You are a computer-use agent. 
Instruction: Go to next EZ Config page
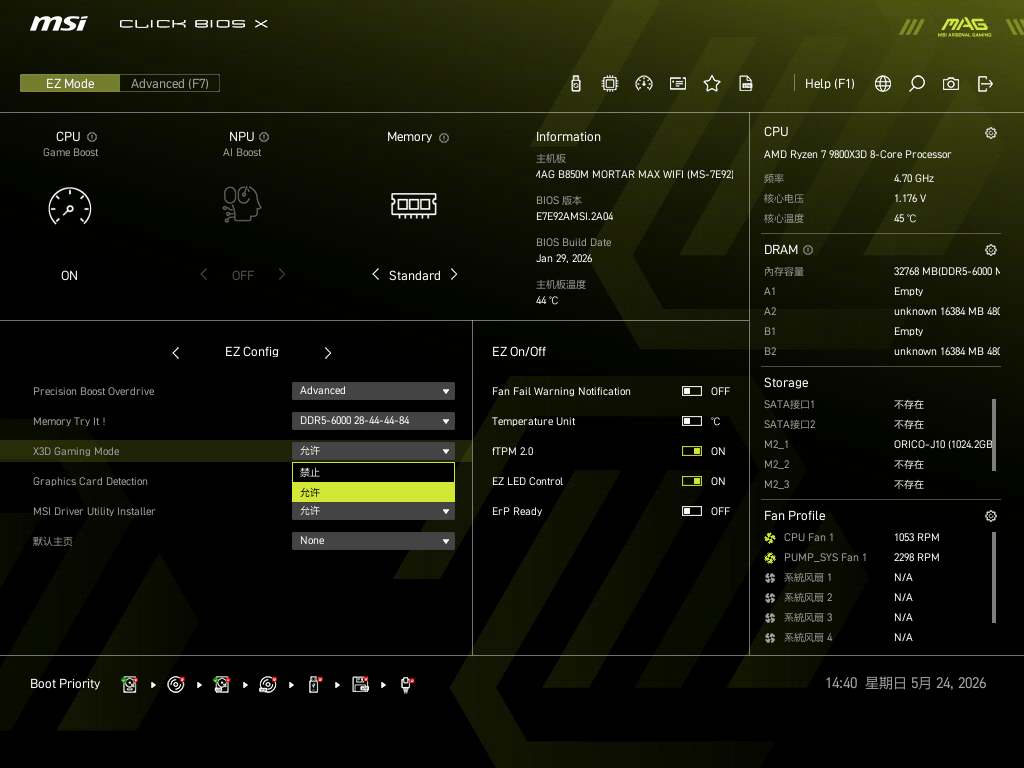328,353
